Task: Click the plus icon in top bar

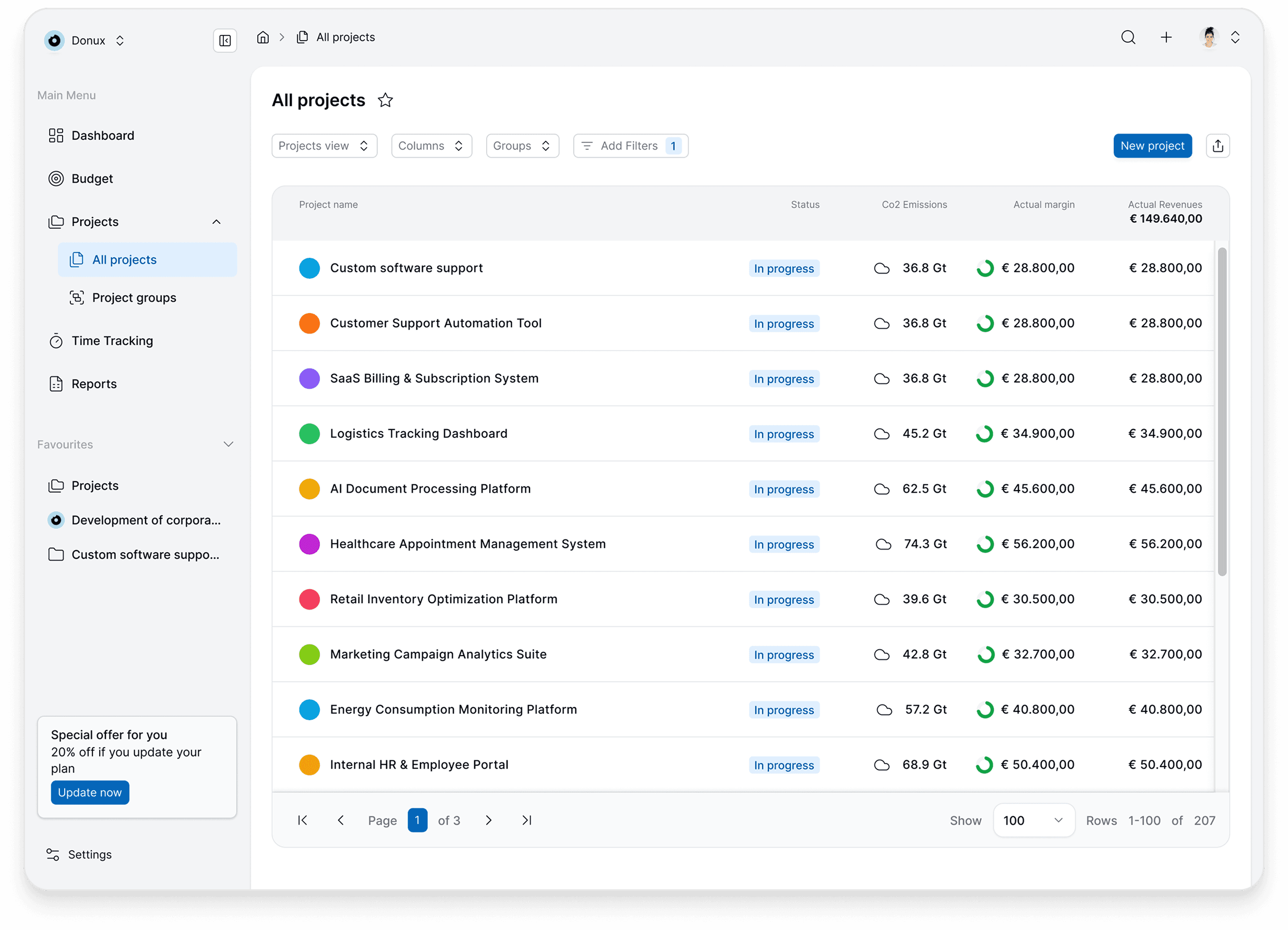Action: [x=1166, y=38]
